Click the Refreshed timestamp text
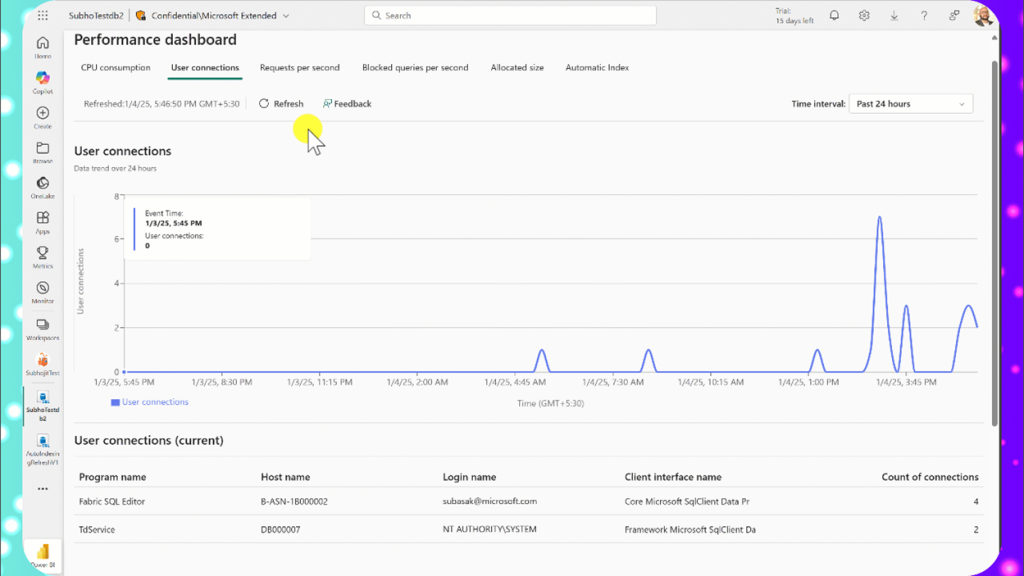Screen dimensions: 1024x576 [161, 104]
